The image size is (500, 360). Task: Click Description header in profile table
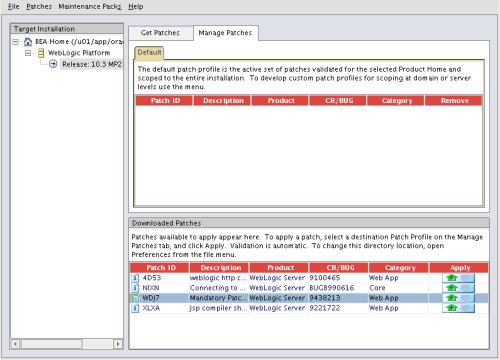[x=223, y=101]
